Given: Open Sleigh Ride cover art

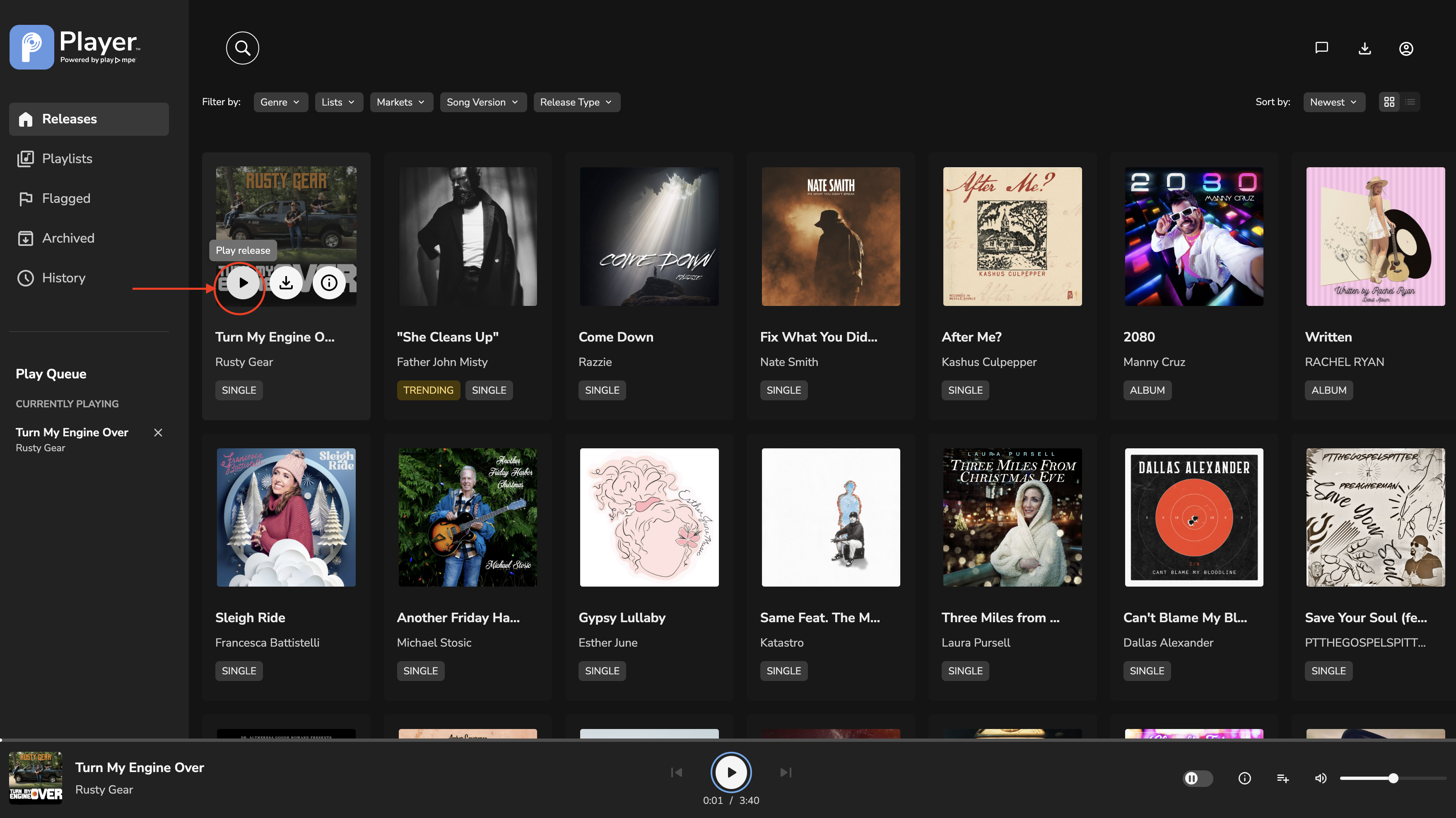Looking at the screenshot, I should [286, 517].
